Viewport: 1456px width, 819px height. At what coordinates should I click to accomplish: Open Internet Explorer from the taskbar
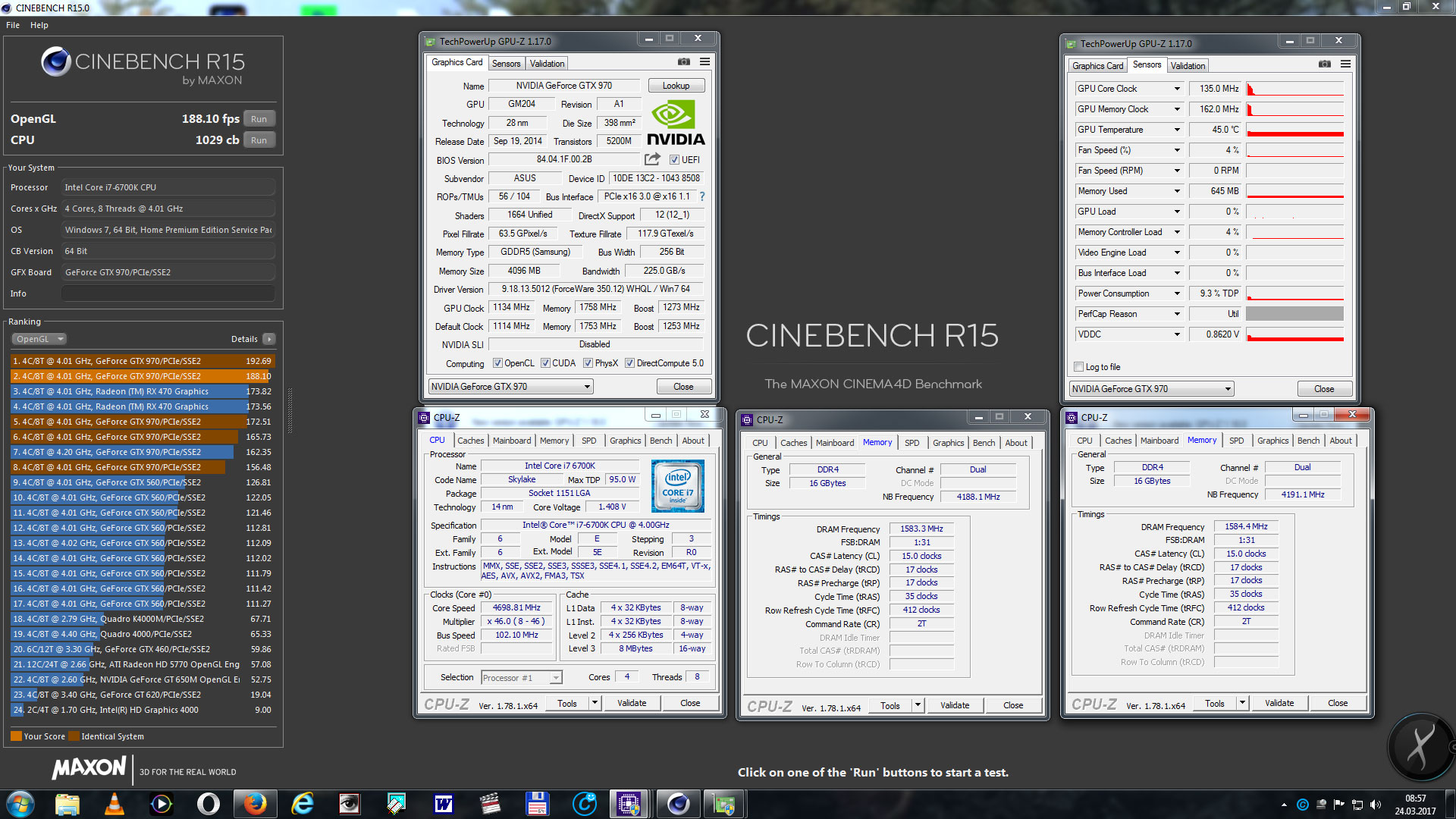pyautogui.click(x=303, y=804)
